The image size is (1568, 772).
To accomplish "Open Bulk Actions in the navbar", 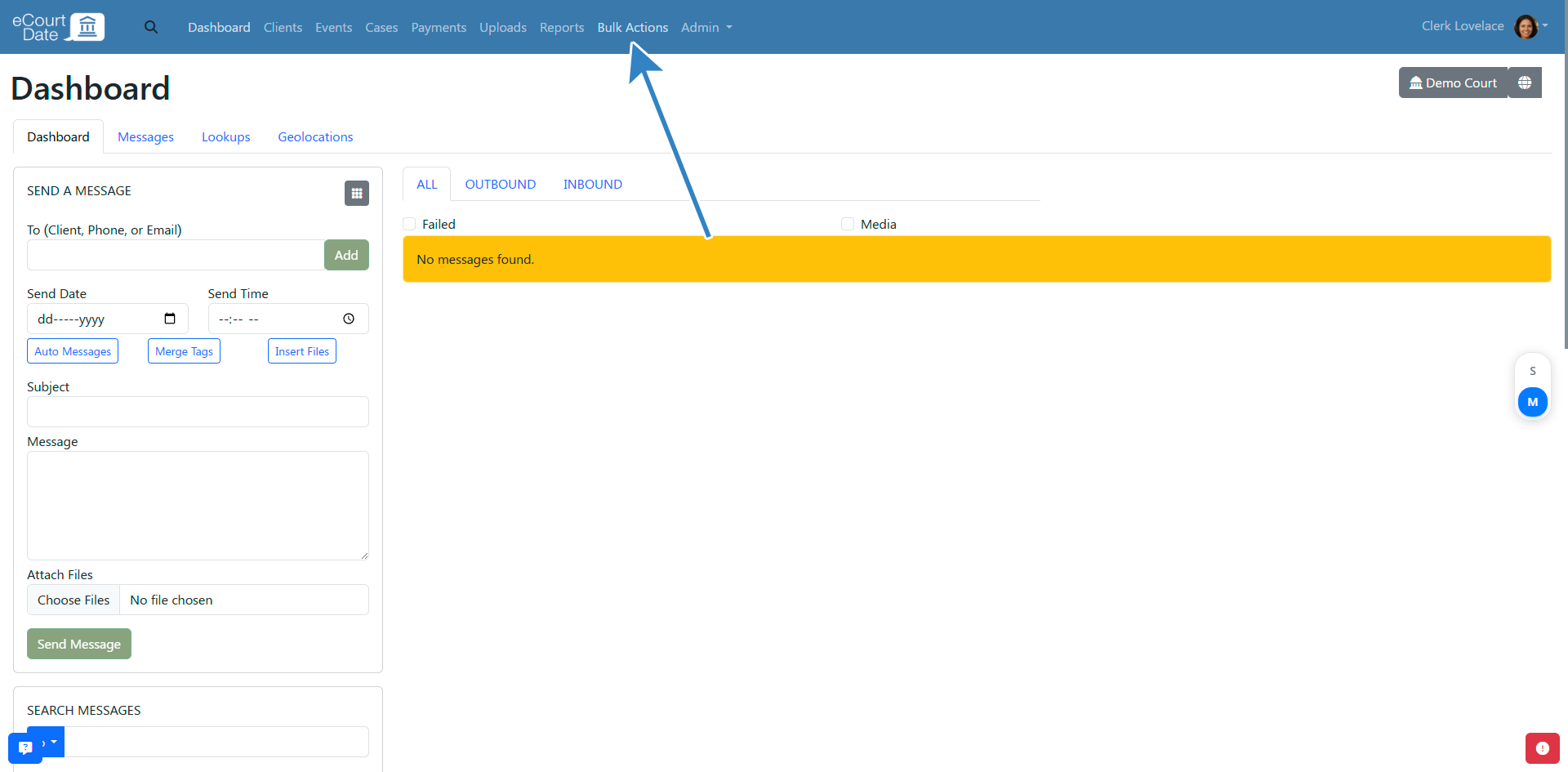I will (633, 27).
